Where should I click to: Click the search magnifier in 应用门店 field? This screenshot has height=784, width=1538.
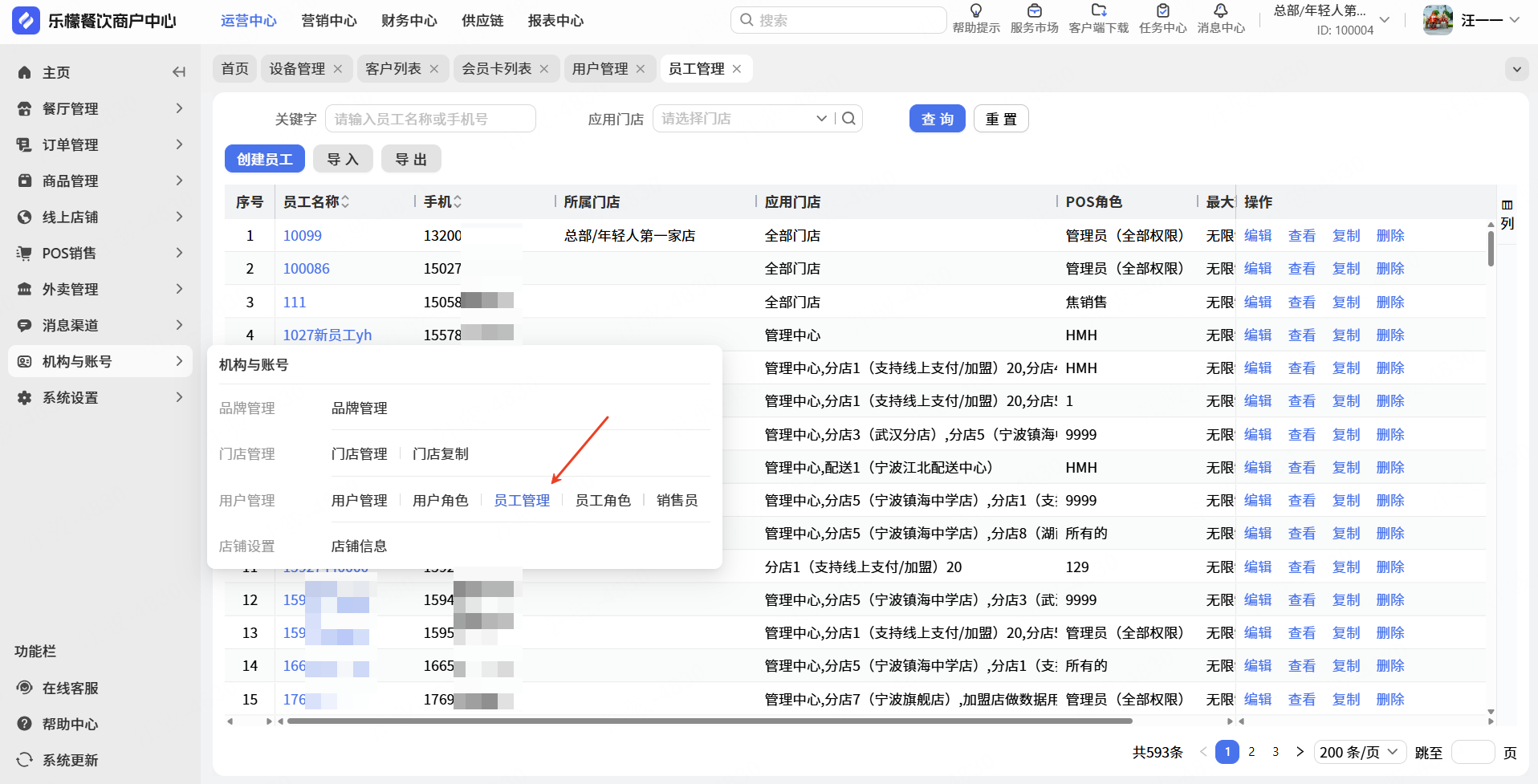pyautogui.click(x=848, y=119)
